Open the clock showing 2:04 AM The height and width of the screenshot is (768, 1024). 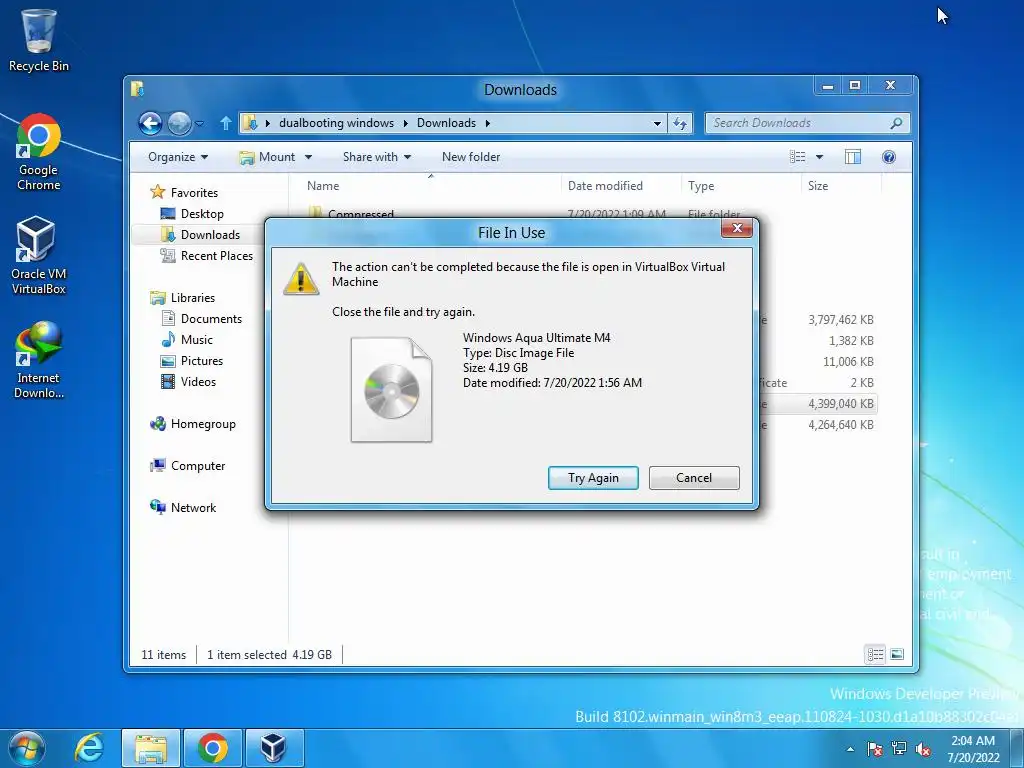pyautogui.click(x=973, y=749)
